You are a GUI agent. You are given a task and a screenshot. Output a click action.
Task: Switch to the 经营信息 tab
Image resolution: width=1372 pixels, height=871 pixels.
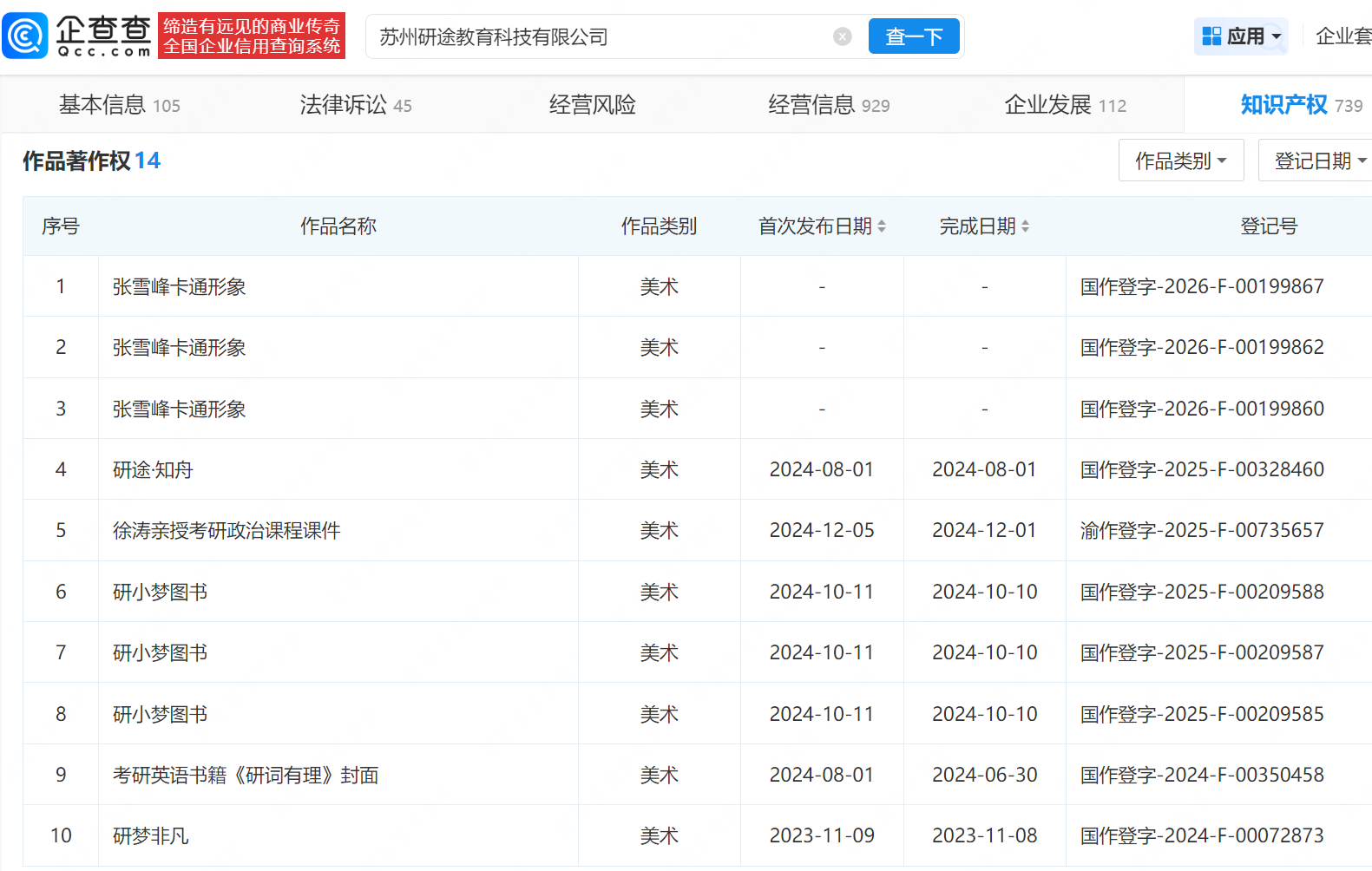pyautogui.click(x=829, y=105)
